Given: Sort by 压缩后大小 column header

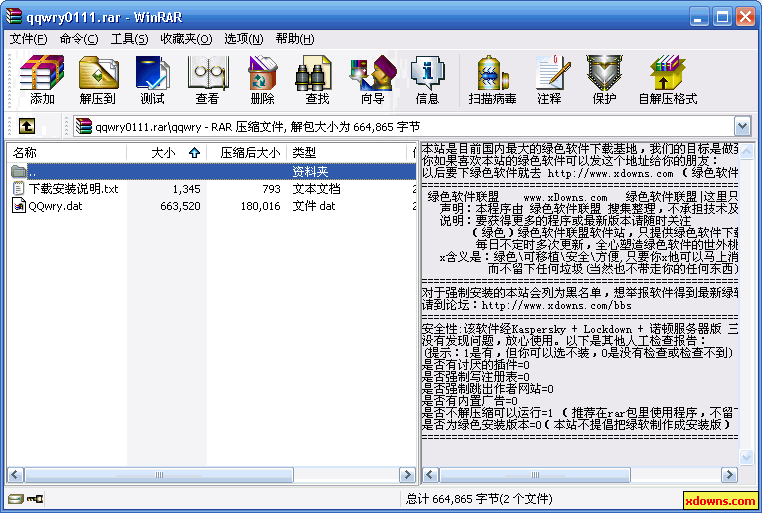Looking at the screenshot, I should (247, 153).
